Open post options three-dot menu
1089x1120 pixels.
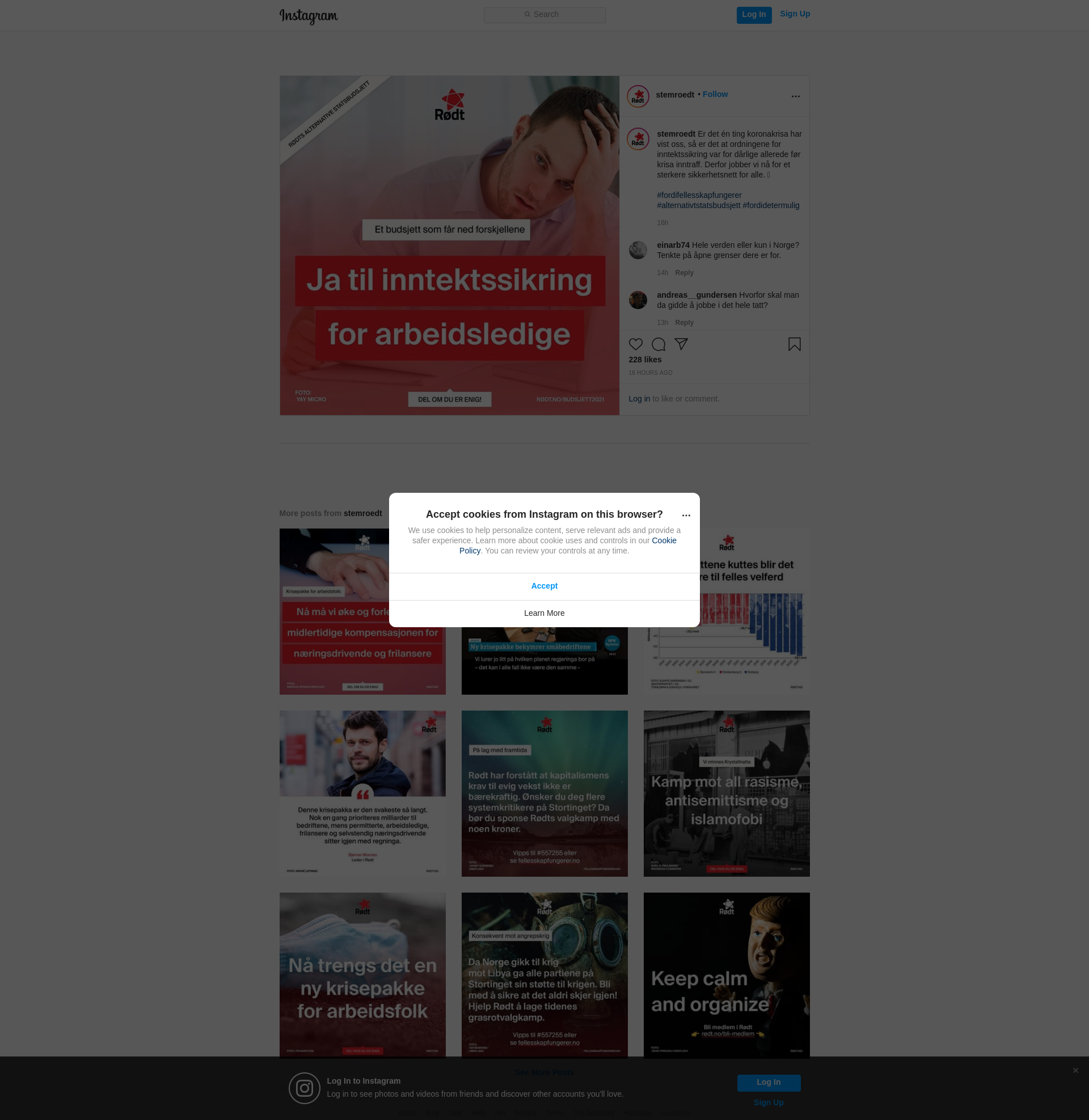[x=795, y=96]
